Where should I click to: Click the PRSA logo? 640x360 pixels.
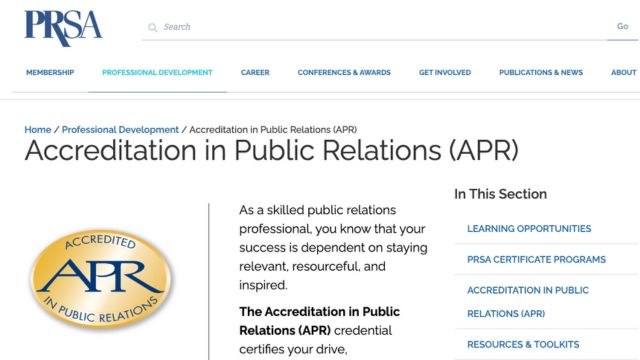63,28
